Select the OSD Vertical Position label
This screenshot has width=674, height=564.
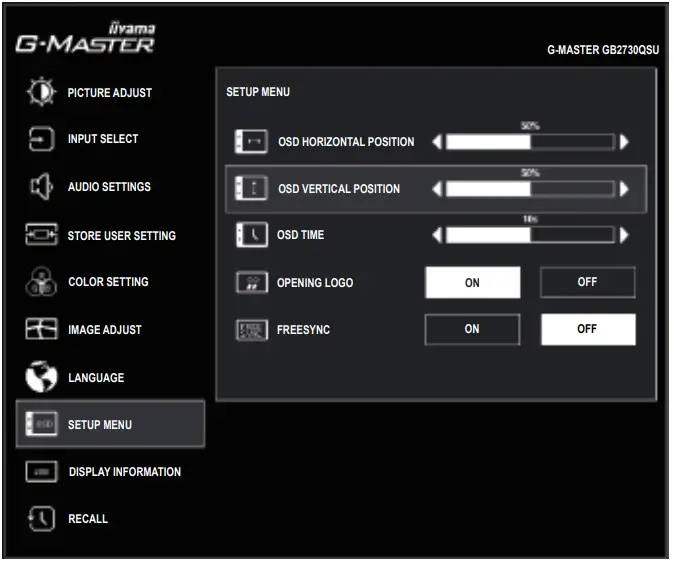pyautogui.click(x=339, y=189)
